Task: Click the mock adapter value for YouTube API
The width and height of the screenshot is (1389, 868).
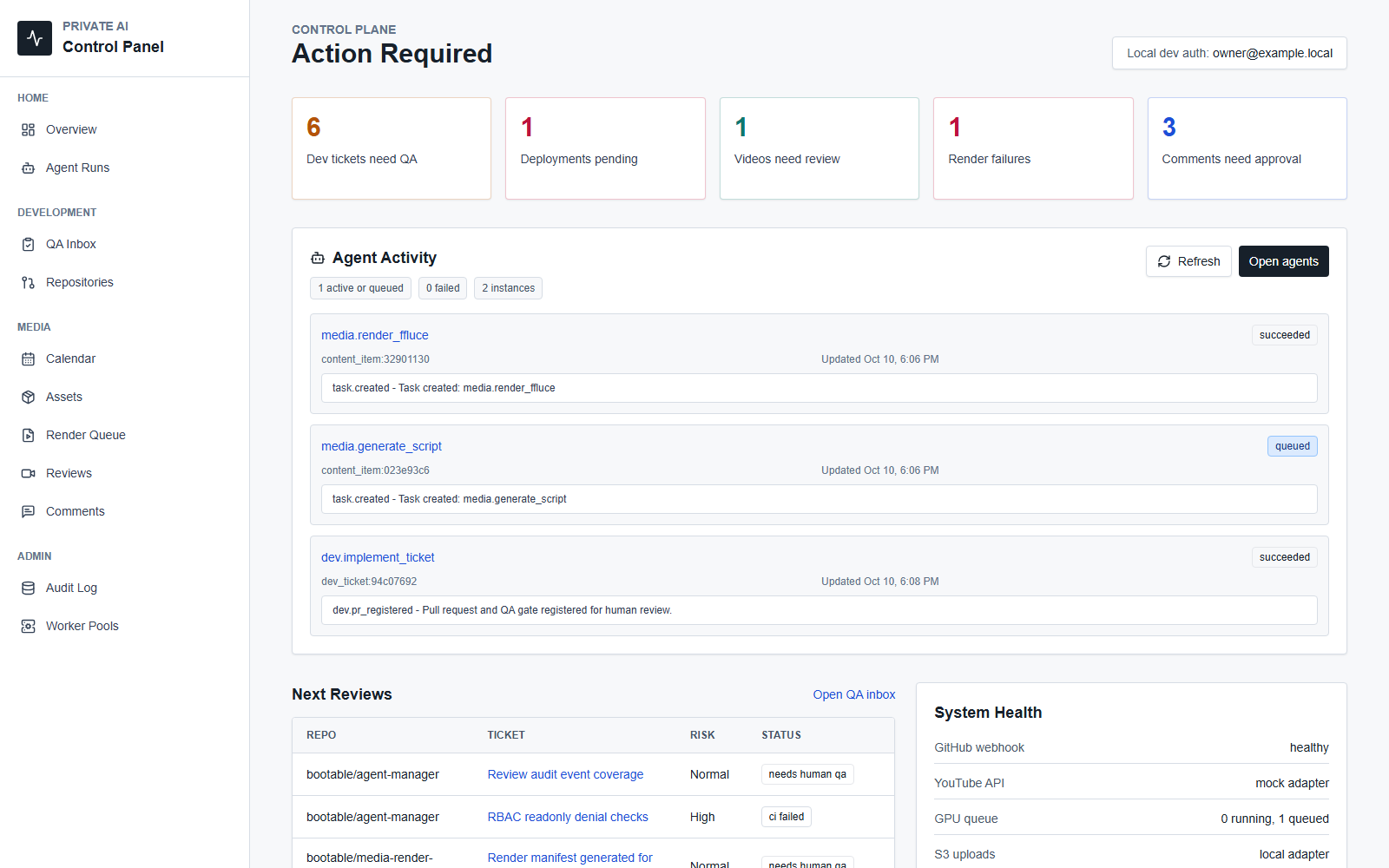Action: tap(1292, 783)
